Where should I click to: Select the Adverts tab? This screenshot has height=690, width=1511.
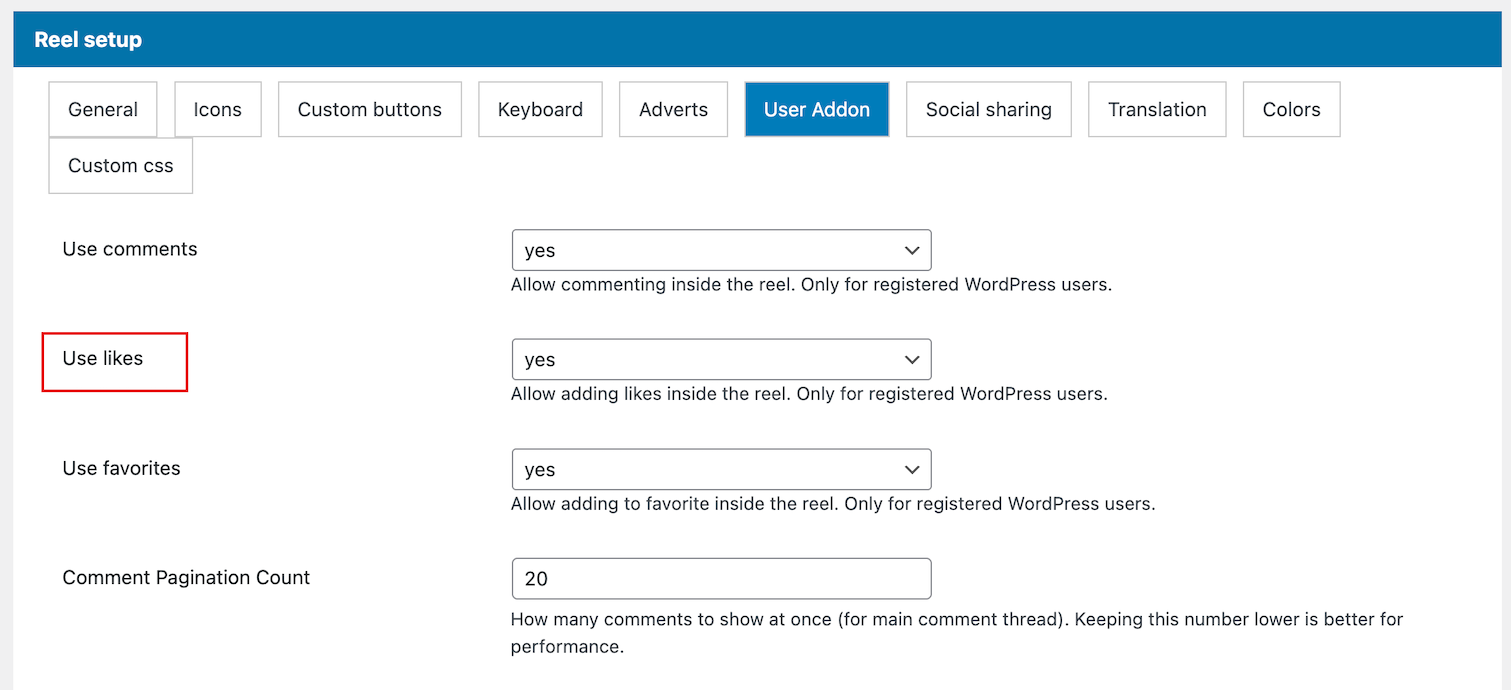coord(673,110)
